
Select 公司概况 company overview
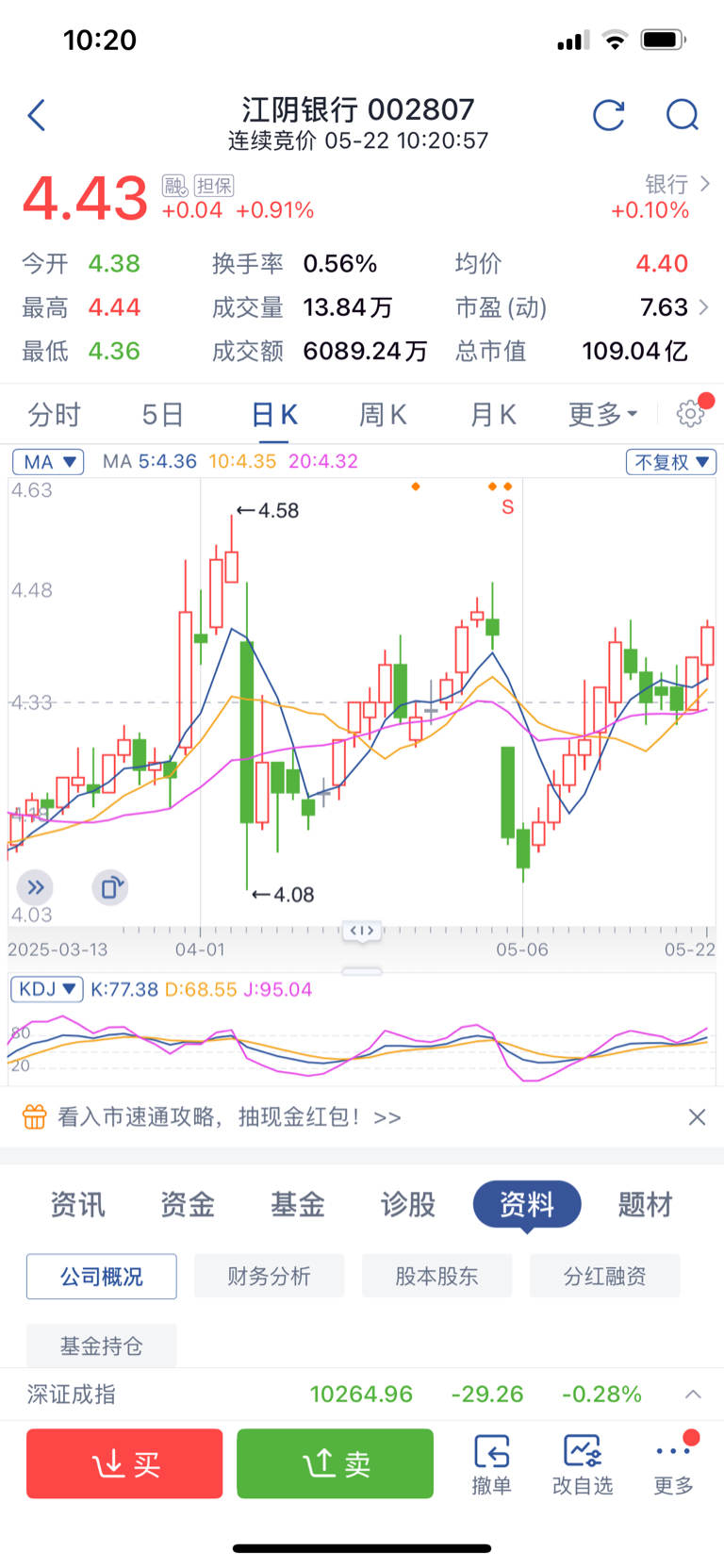[x=102, y=1277]
